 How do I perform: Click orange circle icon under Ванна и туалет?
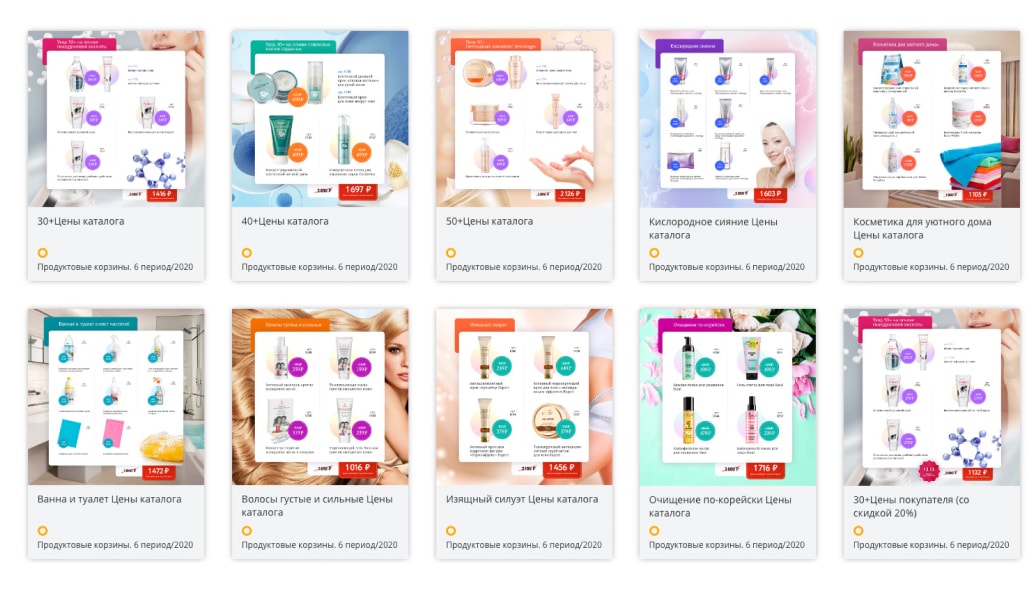tap(42, 531)
